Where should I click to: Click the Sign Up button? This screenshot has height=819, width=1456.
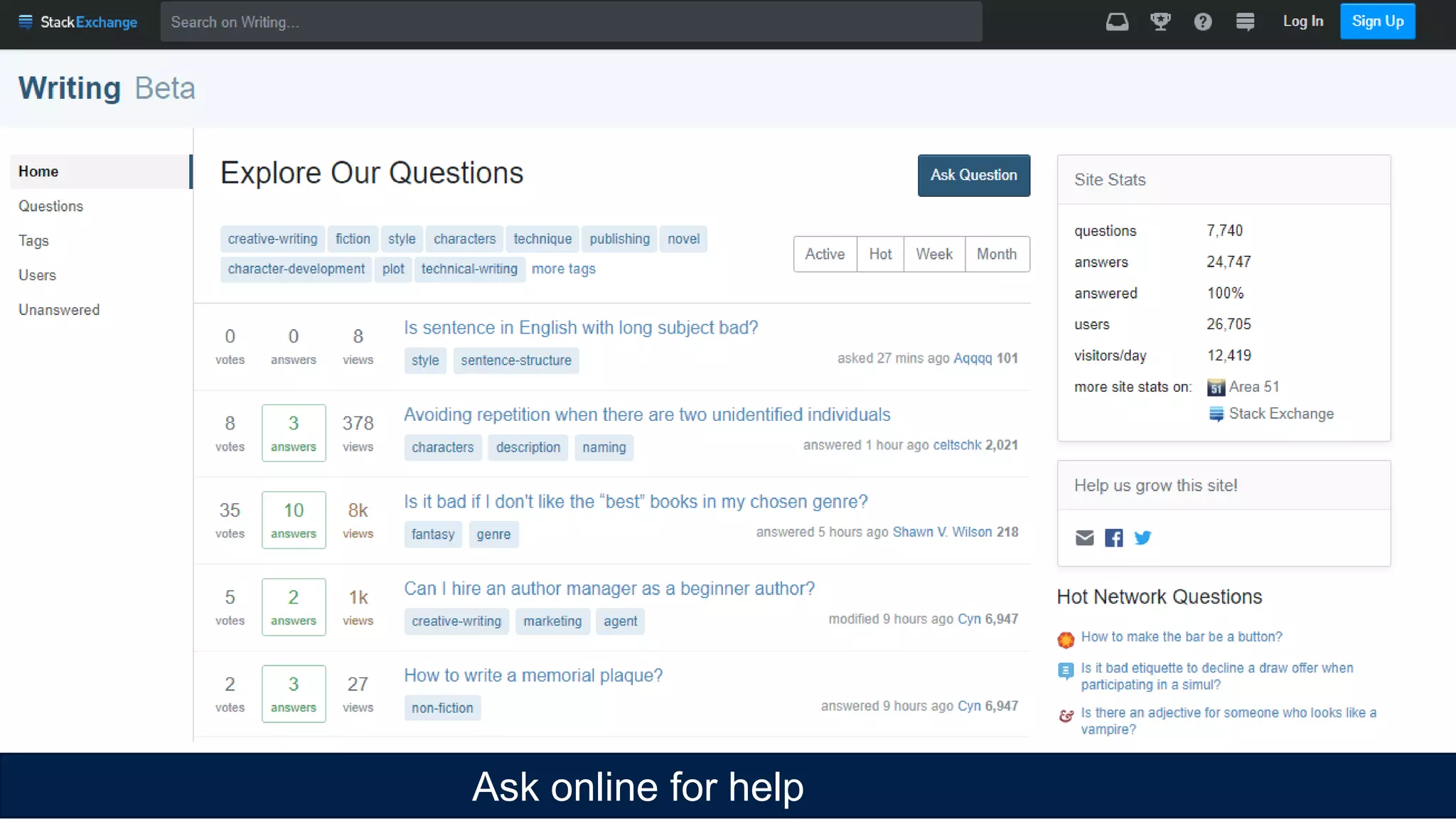click(x=1377, y=21)
